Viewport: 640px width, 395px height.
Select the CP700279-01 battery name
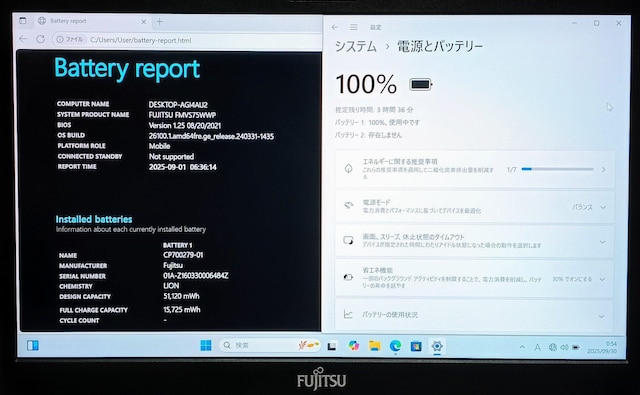[183, 255]
